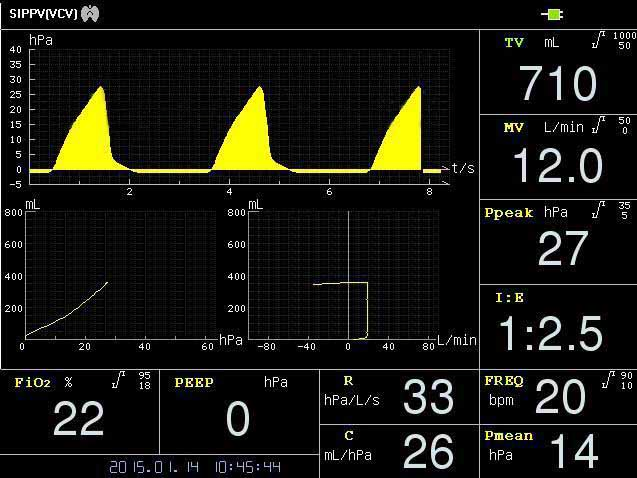Click the TV alarm limit icon
Image resolution: width=637 pixels, height=478 pixels.
[599, 39]
